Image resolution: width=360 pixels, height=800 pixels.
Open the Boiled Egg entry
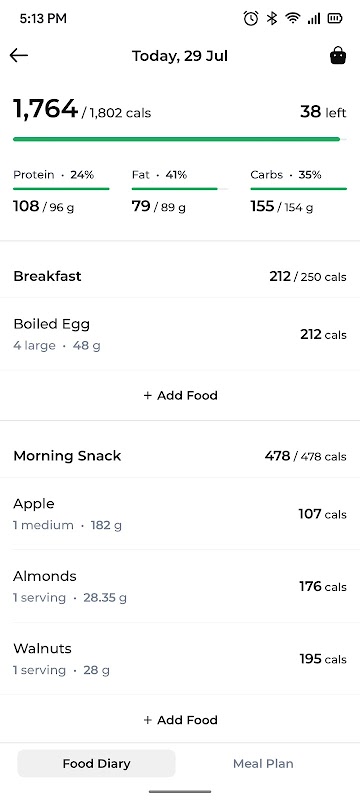point(180,334)
